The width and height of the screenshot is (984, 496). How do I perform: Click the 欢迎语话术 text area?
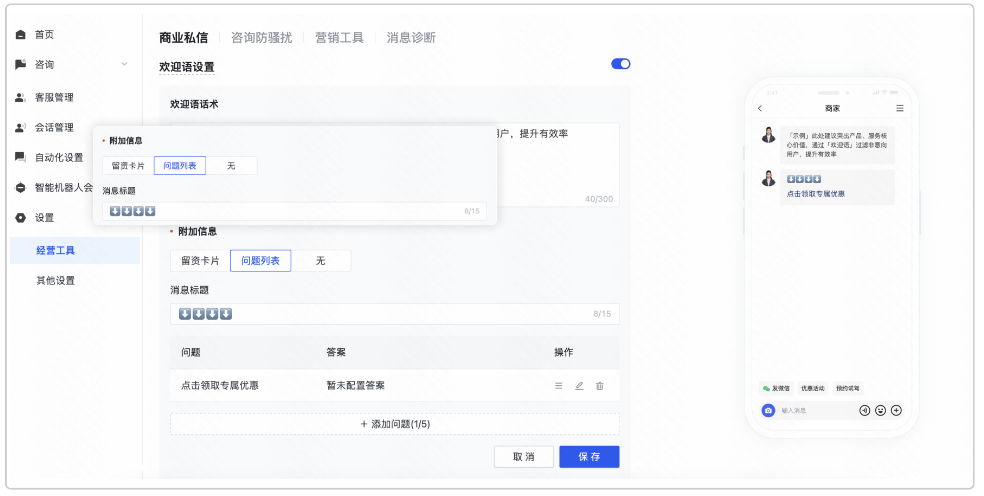(395, 165)
